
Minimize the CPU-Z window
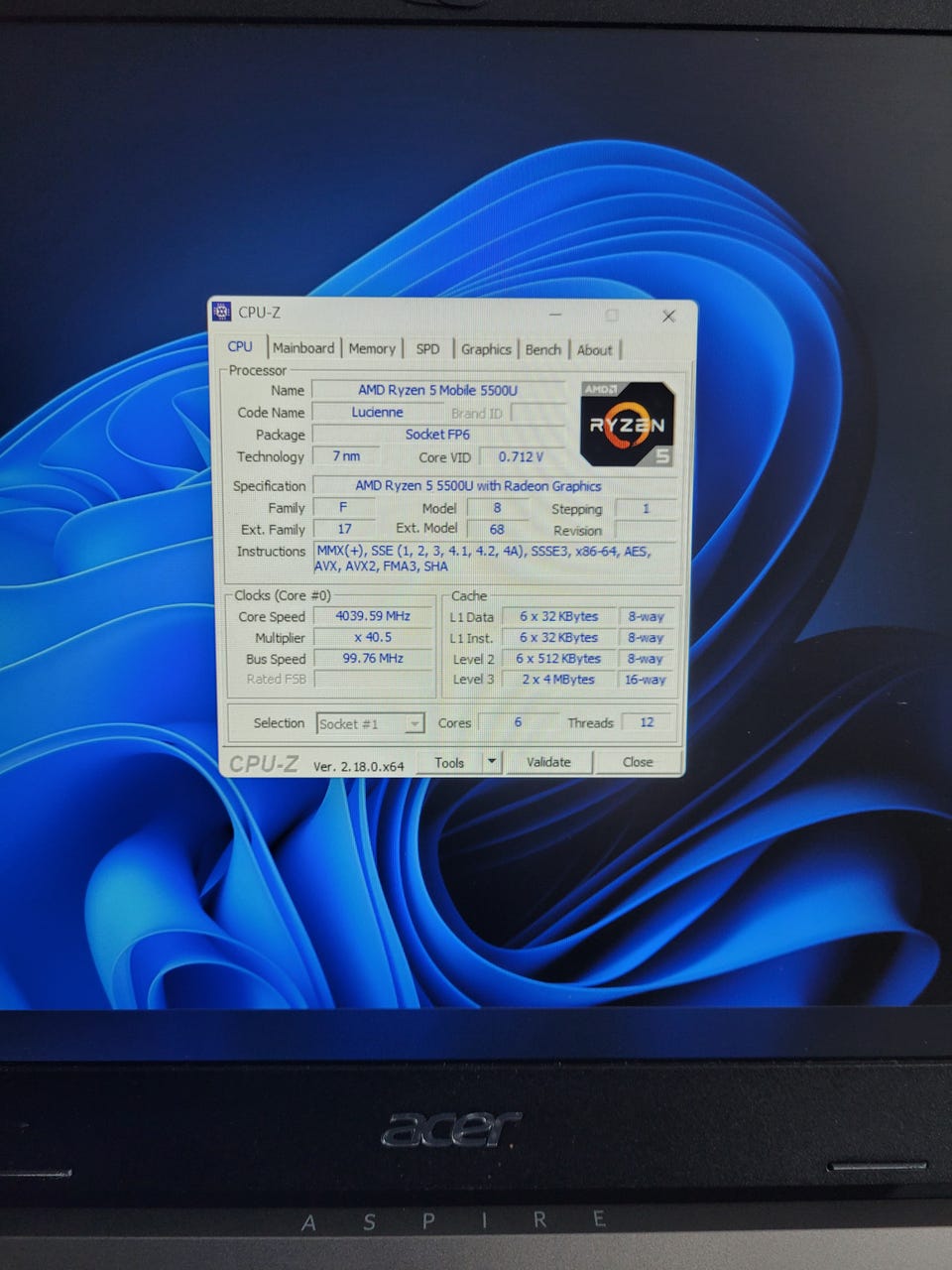pyautogui.click(x=555, y=315)
